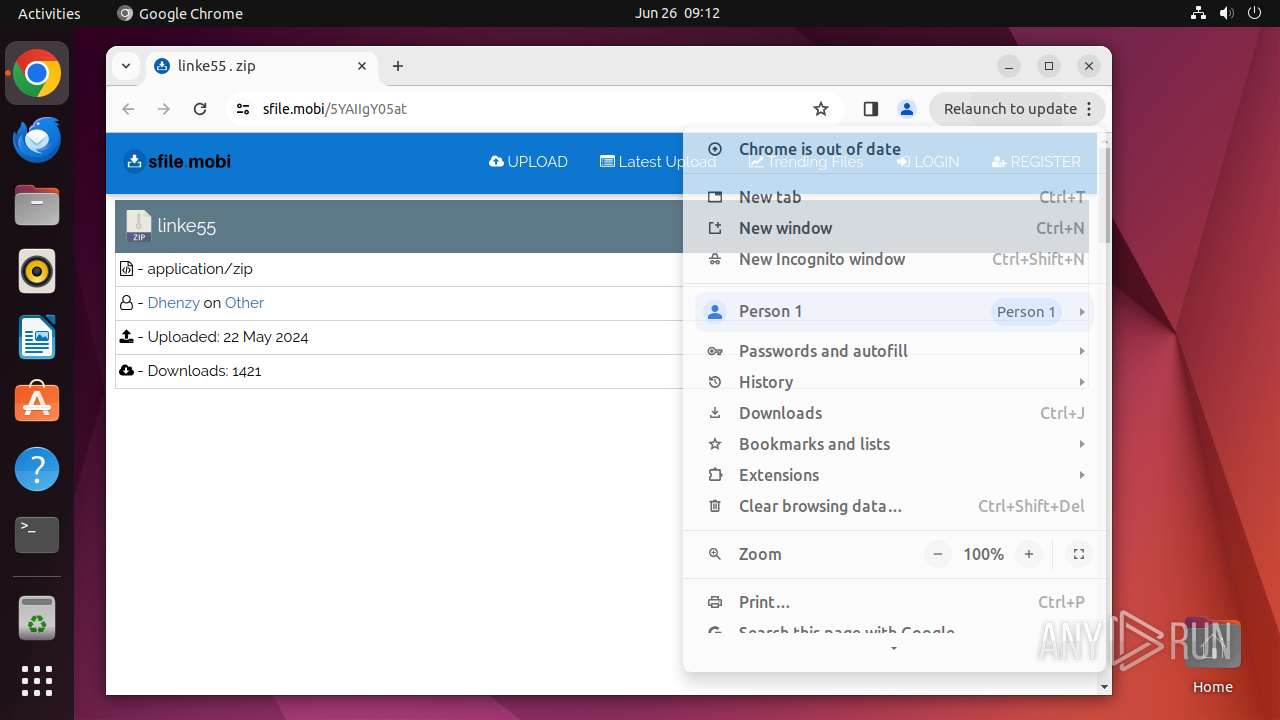
Task: Open a New Incognito window
Action: [x=894, y=259]
